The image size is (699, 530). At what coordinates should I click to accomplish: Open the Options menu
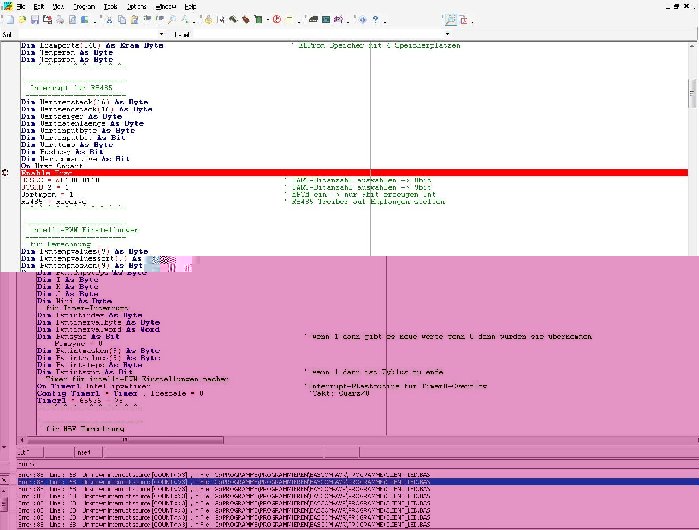coord(136,7)
